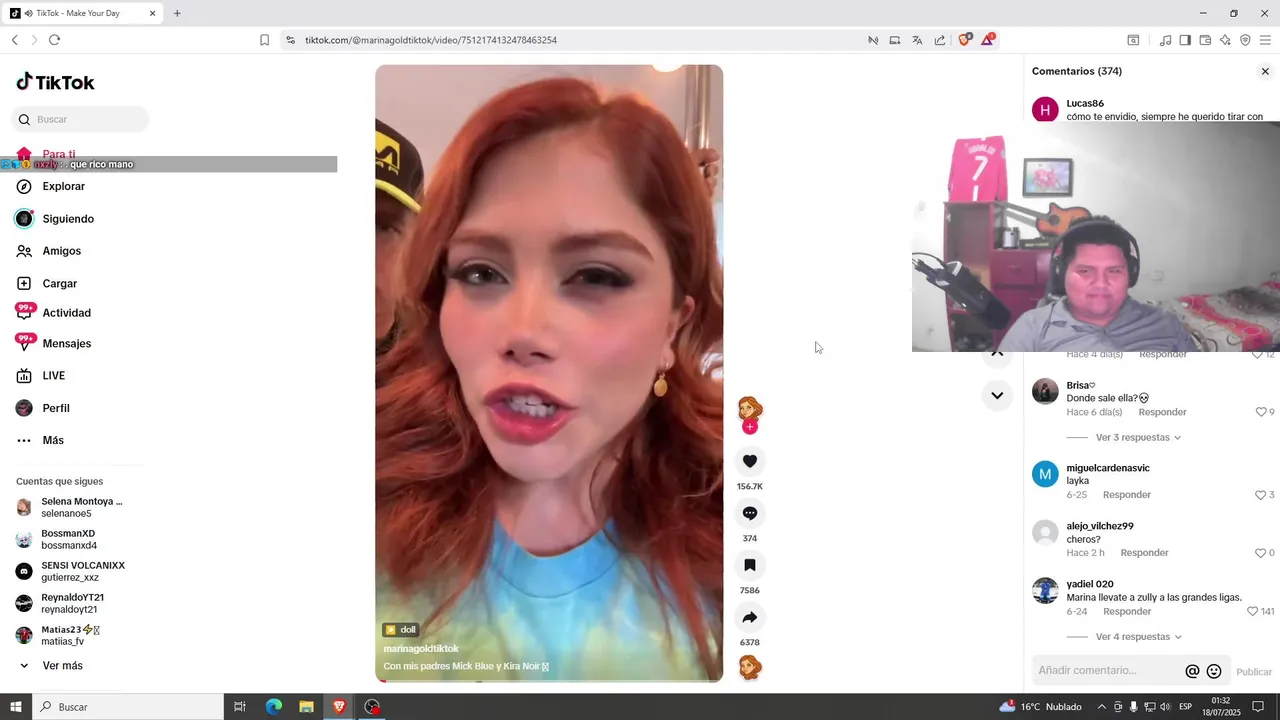The image size is (1280, 720).
Task: Open comments via the speech bubble icon
Action: coord(750,513)
